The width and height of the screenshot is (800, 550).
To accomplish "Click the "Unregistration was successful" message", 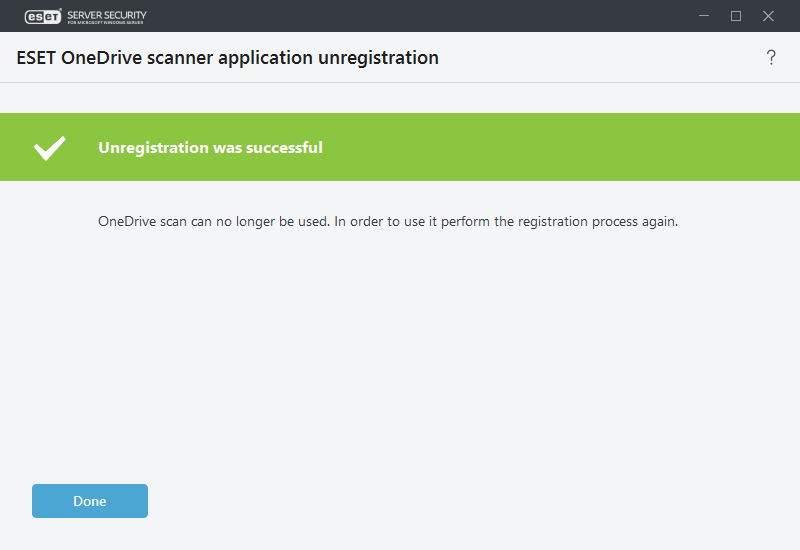I will click(210, 148).
